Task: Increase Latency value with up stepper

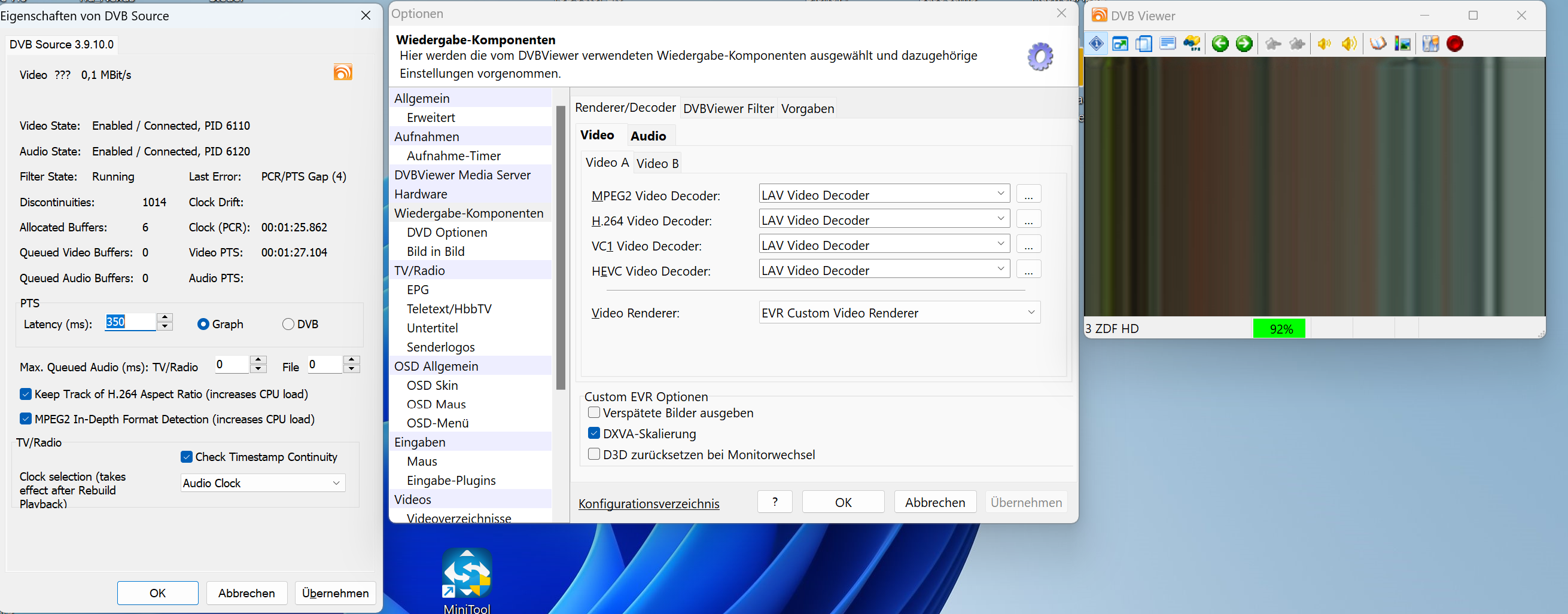Action: [x=165, y=317]
